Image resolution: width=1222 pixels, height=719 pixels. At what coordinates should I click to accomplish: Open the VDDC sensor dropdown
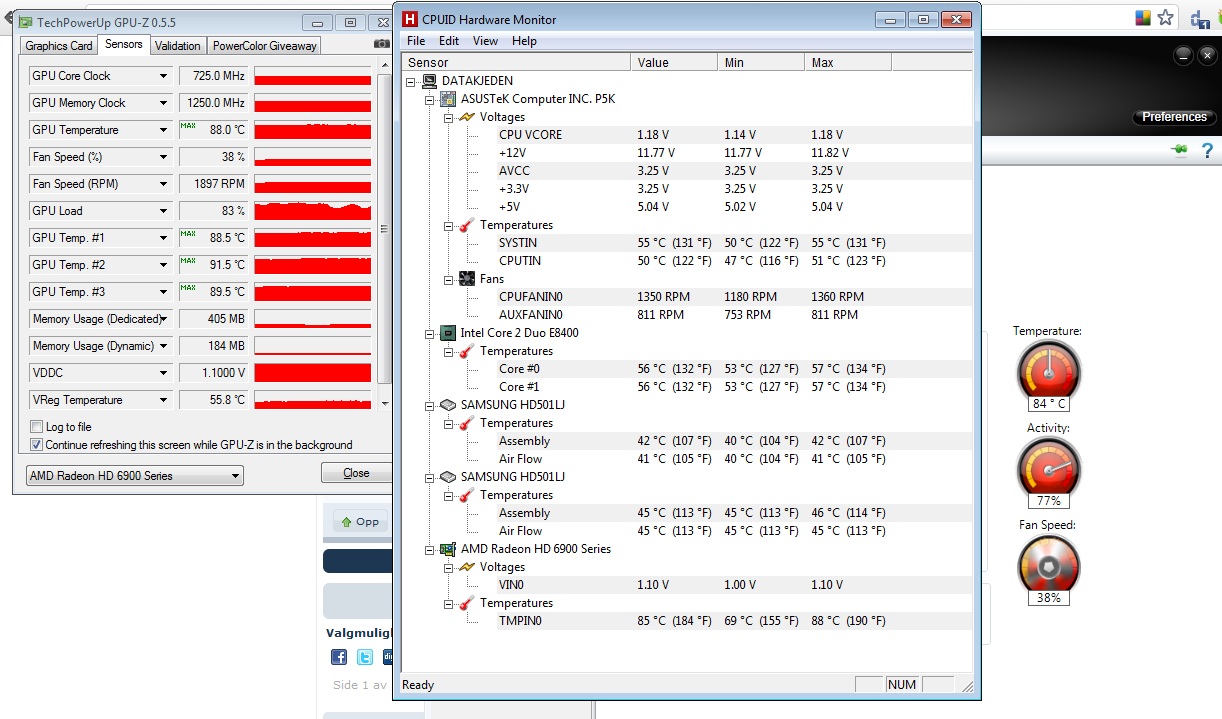163,373
